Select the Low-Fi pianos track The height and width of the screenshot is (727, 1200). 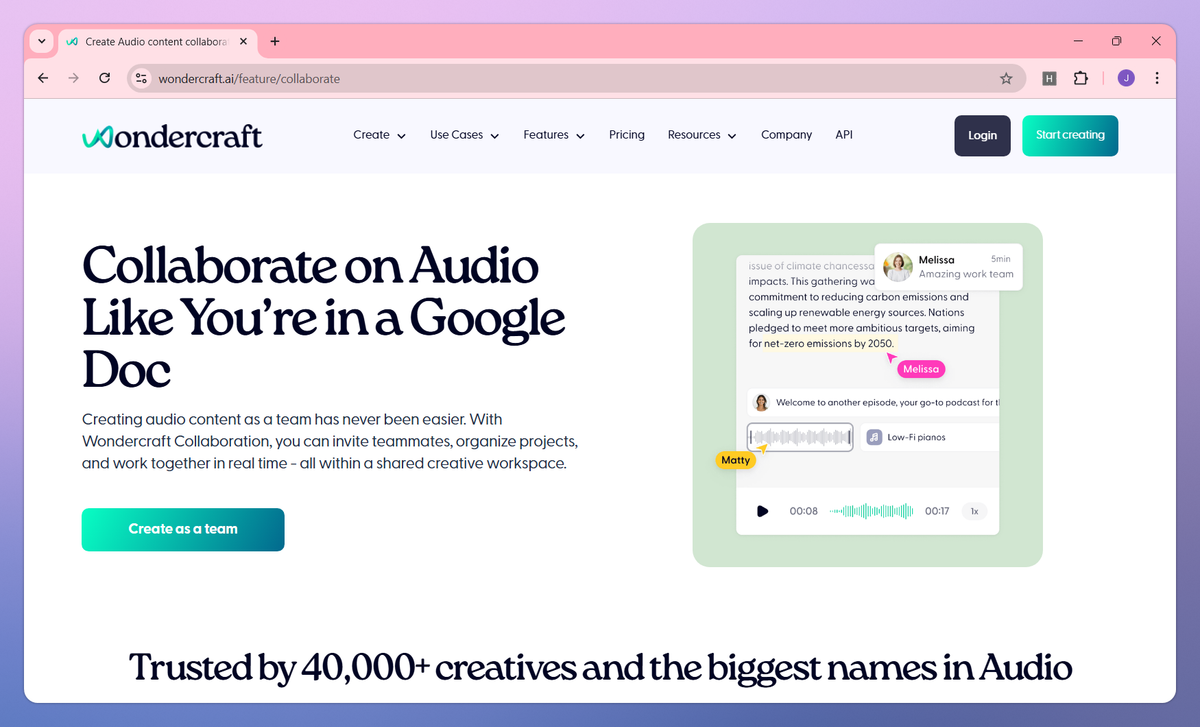click(929, 437)
